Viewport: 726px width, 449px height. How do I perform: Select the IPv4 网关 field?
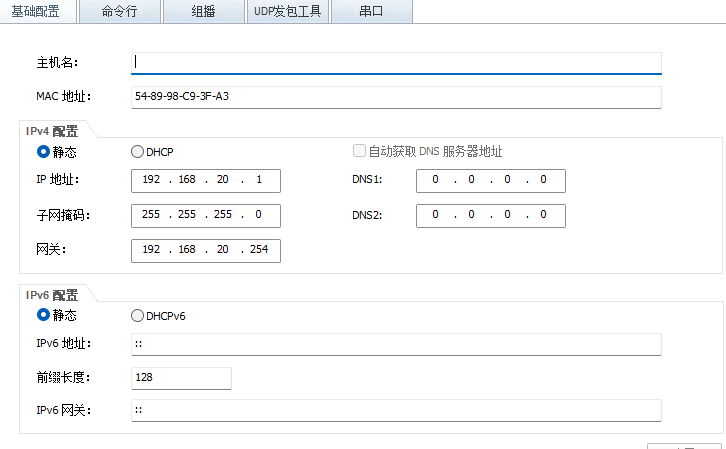pos(205,250)
